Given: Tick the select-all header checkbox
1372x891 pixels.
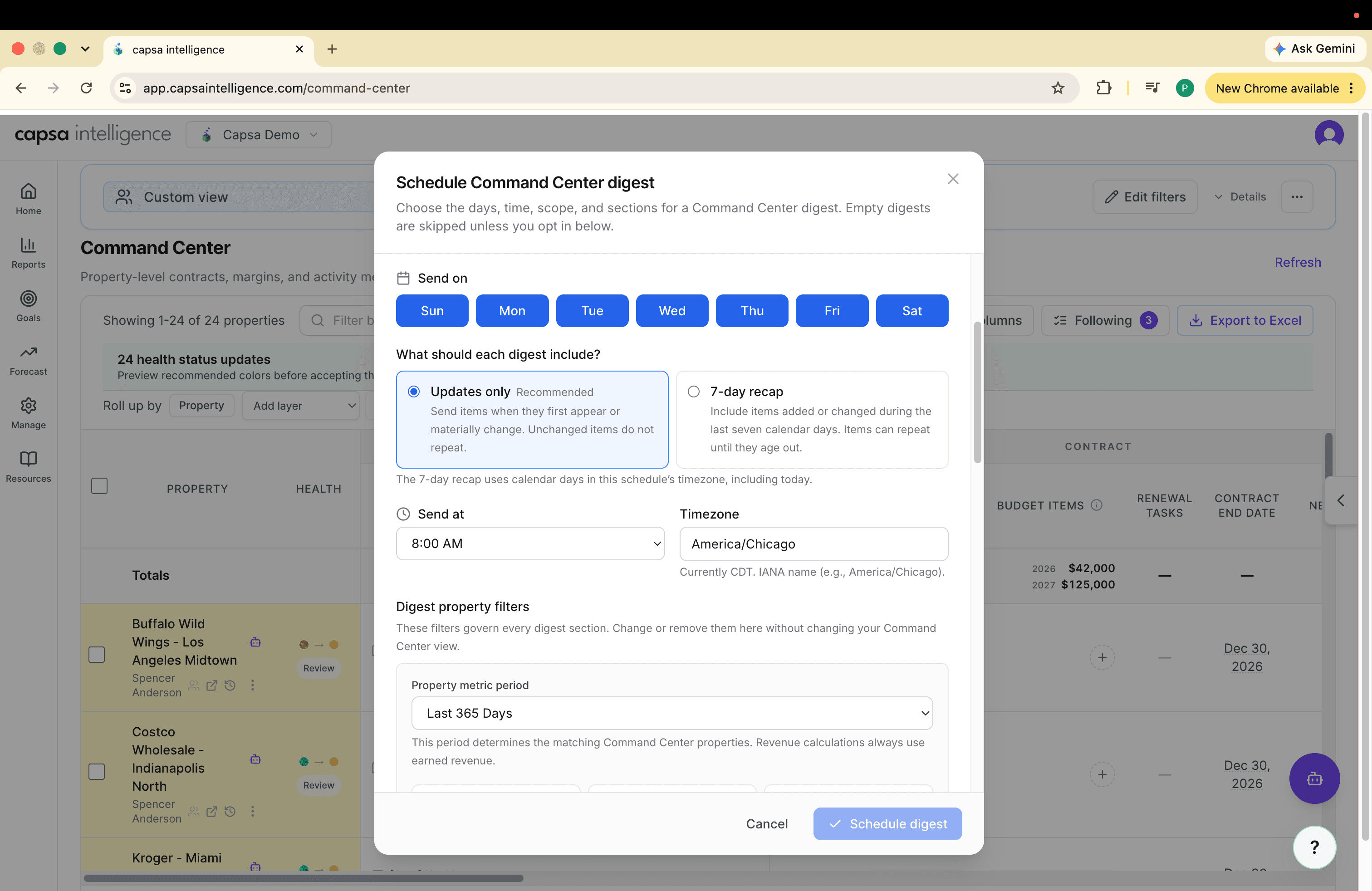Looking at the screenshot, I should coord(99,486).
